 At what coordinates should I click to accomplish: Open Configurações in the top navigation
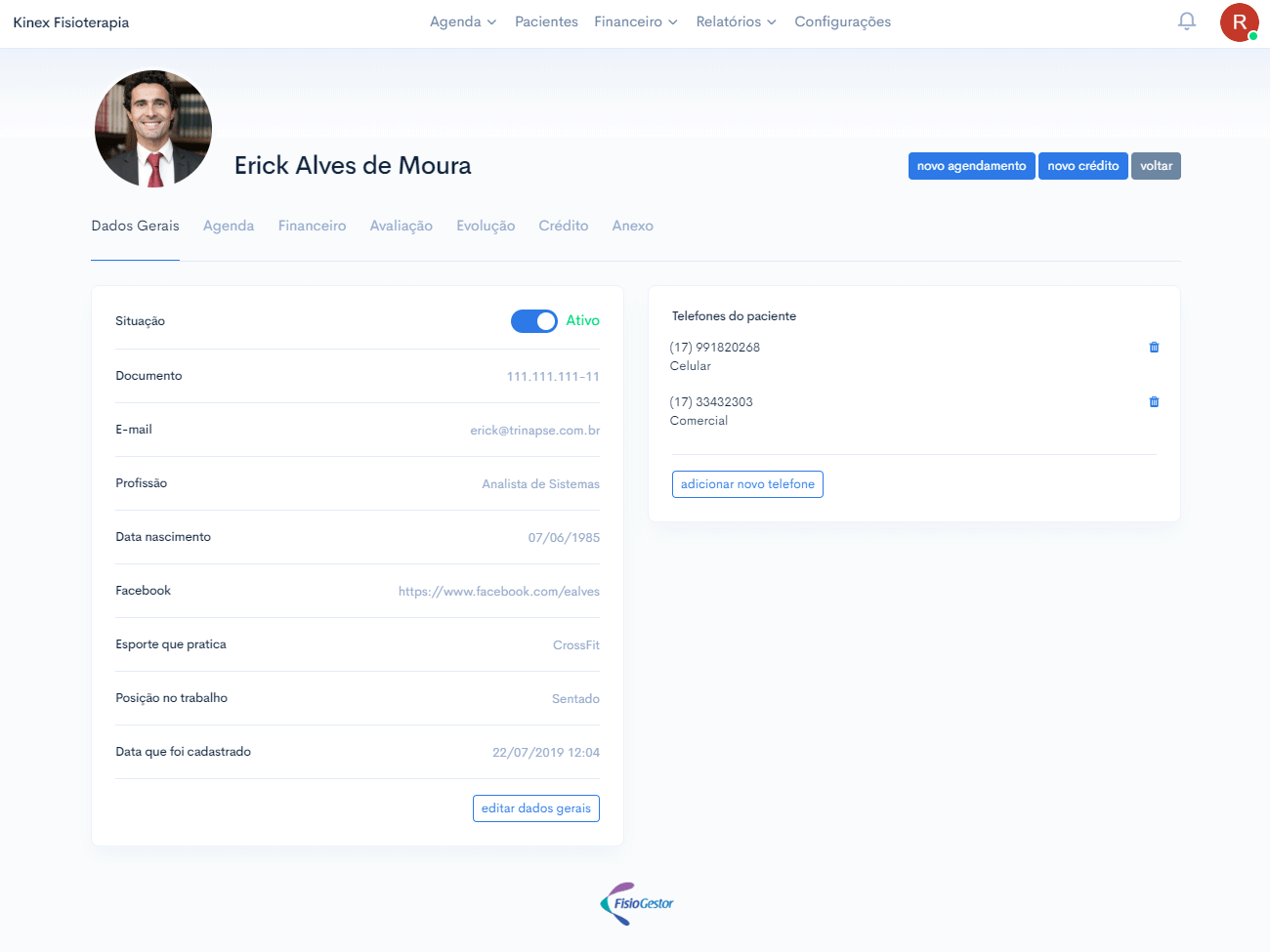pos(842,21)
